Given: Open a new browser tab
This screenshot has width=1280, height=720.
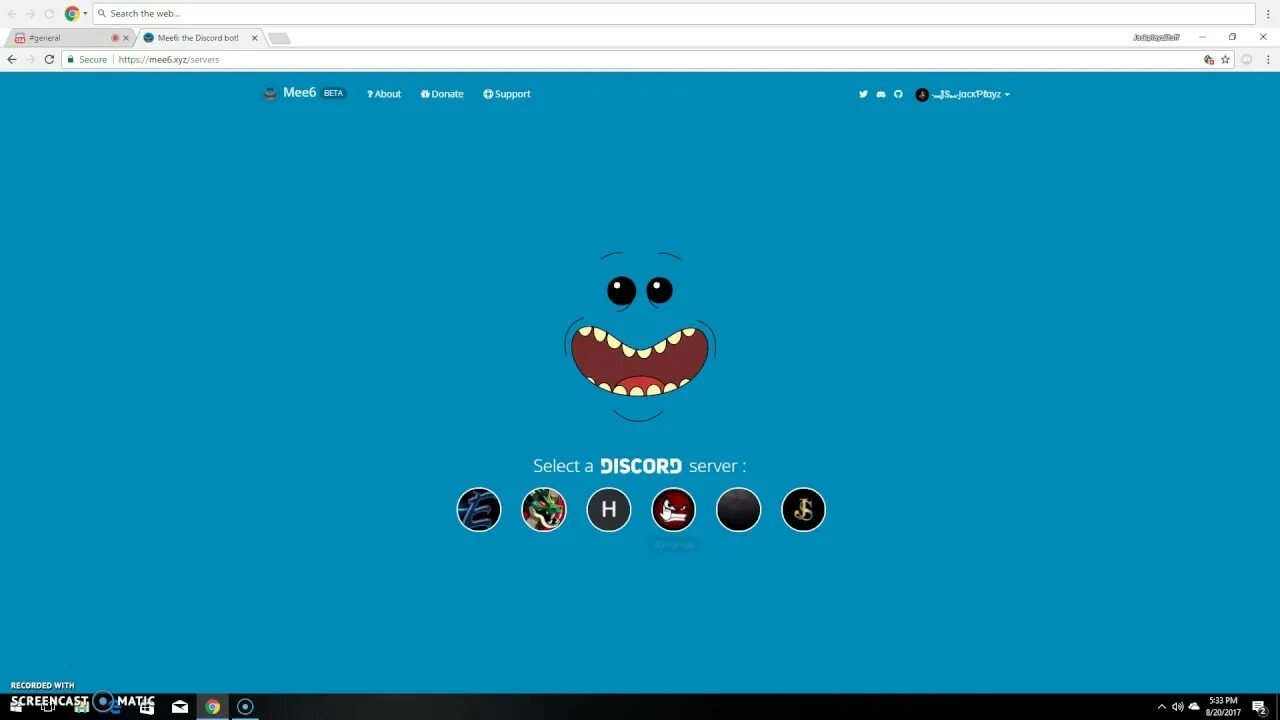Looking at the screenshot, I should [x=279, y=38].
